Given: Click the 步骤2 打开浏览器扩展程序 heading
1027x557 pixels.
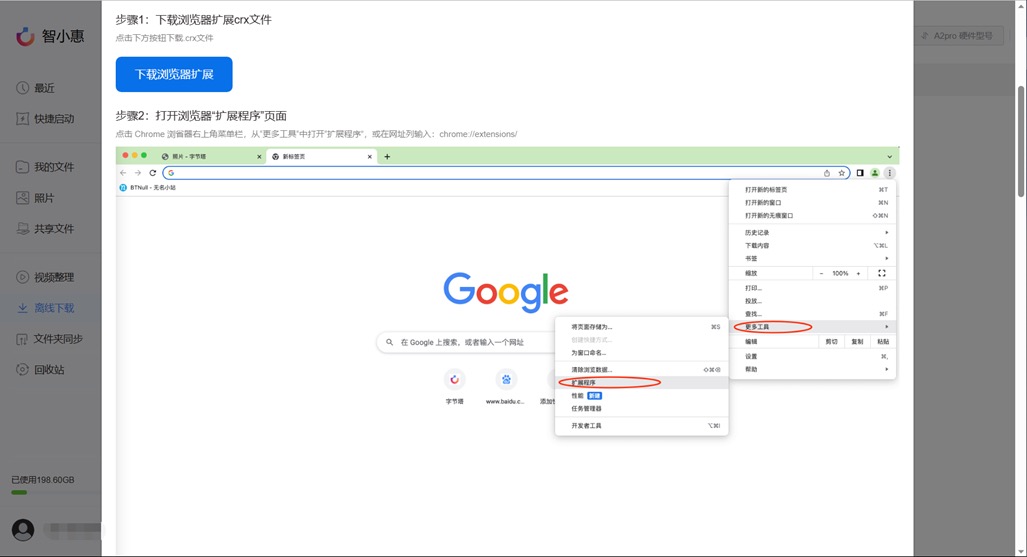Looking at the screenshot, I should 201,116.
